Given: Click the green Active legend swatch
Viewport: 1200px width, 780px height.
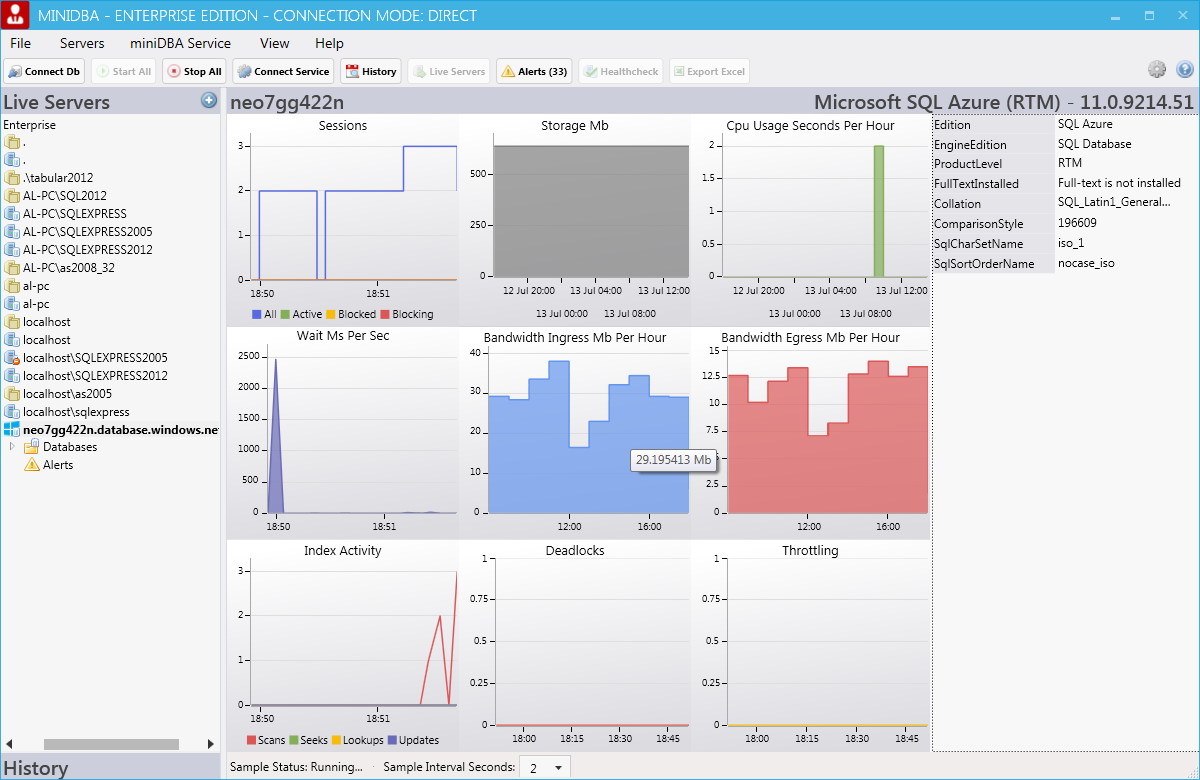Looking at the screenshot, I should pos(285,314).
